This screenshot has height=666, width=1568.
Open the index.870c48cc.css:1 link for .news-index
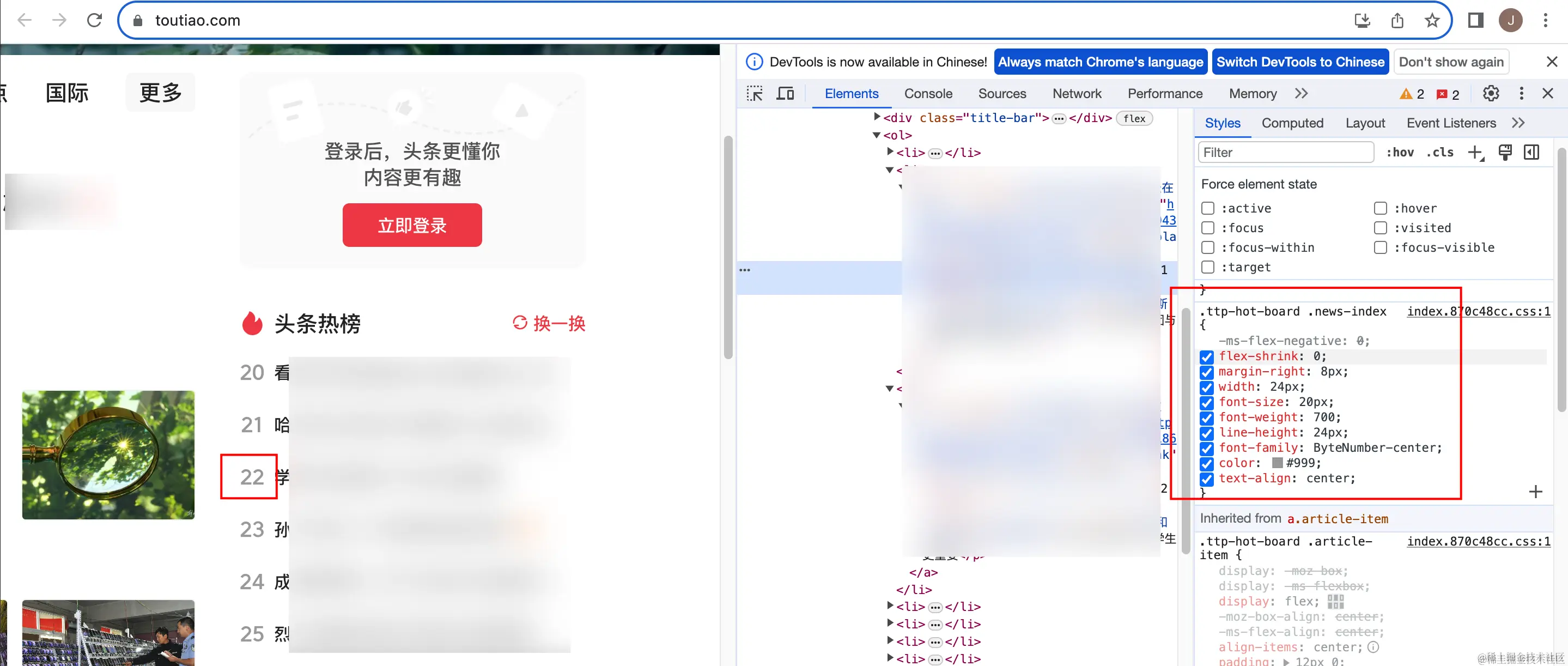(1479, 311)
